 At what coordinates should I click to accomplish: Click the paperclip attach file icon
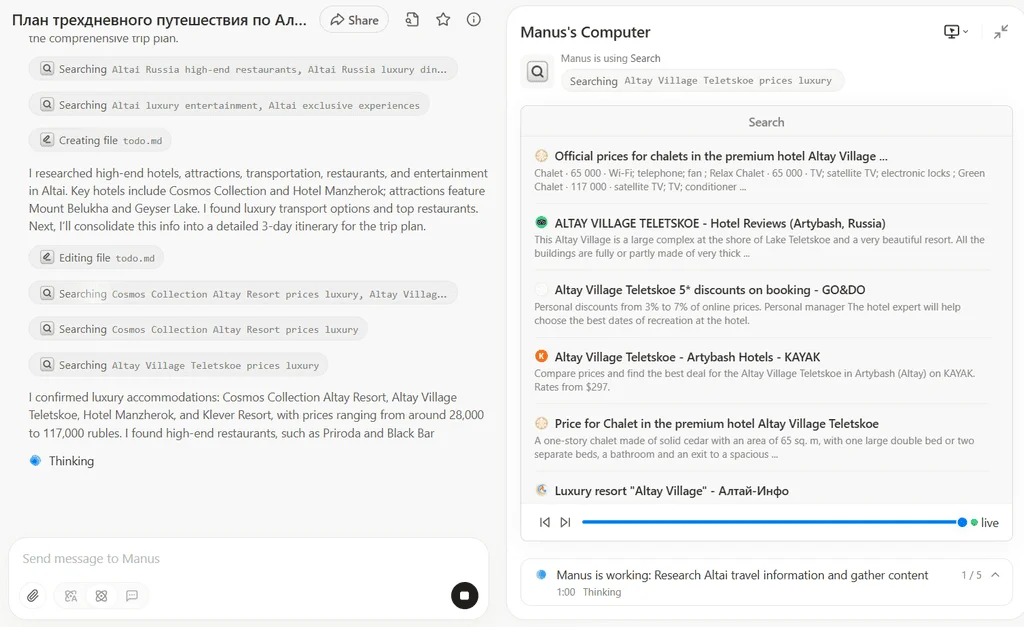(x=33, y=596)
